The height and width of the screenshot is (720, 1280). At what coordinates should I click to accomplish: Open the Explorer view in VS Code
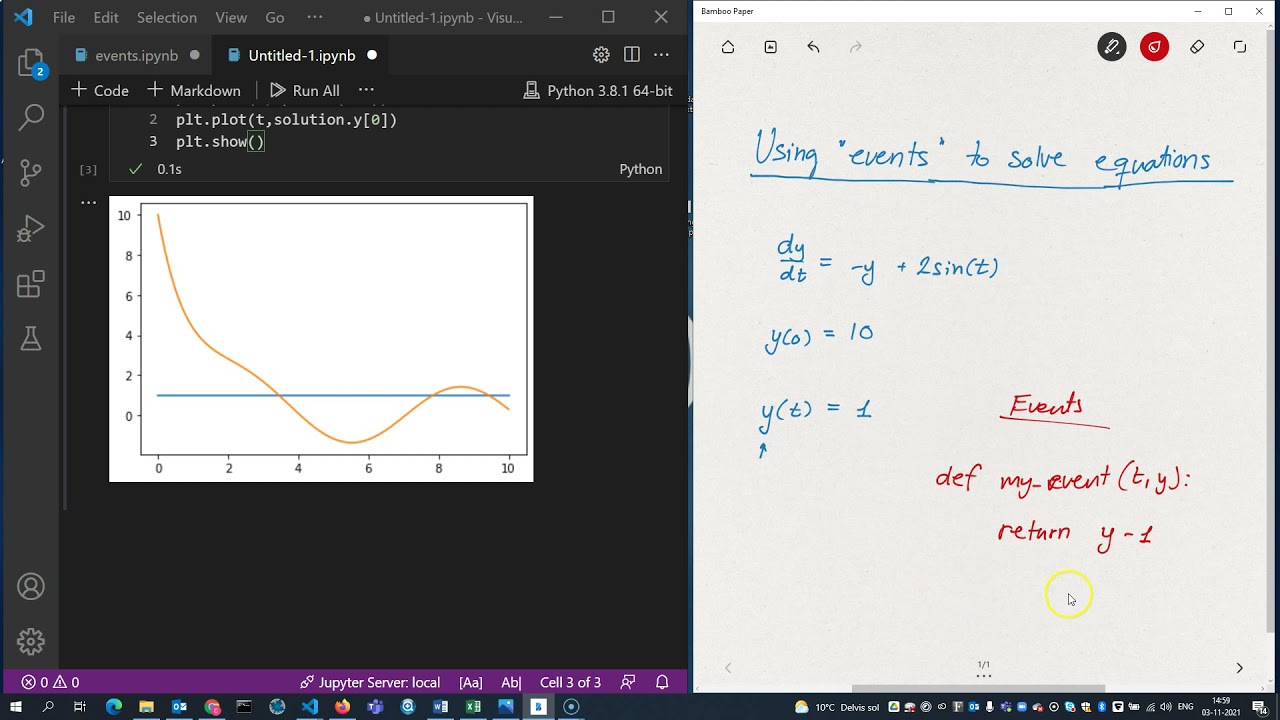pyautogui.click(x=31, y=62)
